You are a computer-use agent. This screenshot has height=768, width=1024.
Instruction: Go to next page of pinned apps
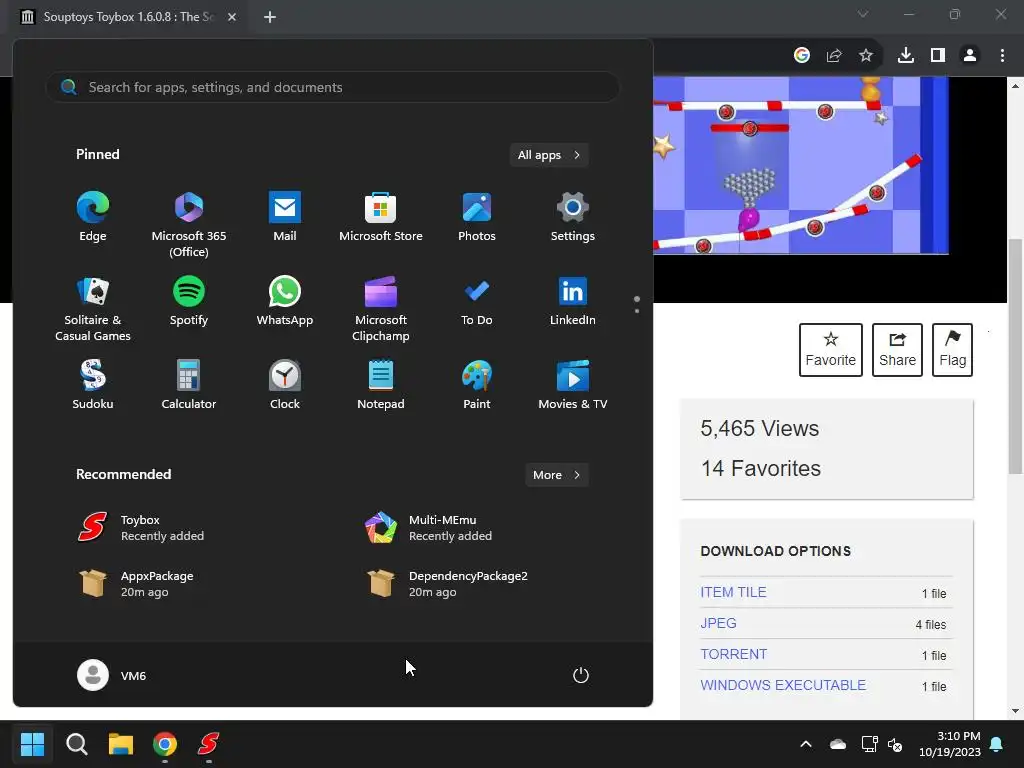click(x=637, y=311)
